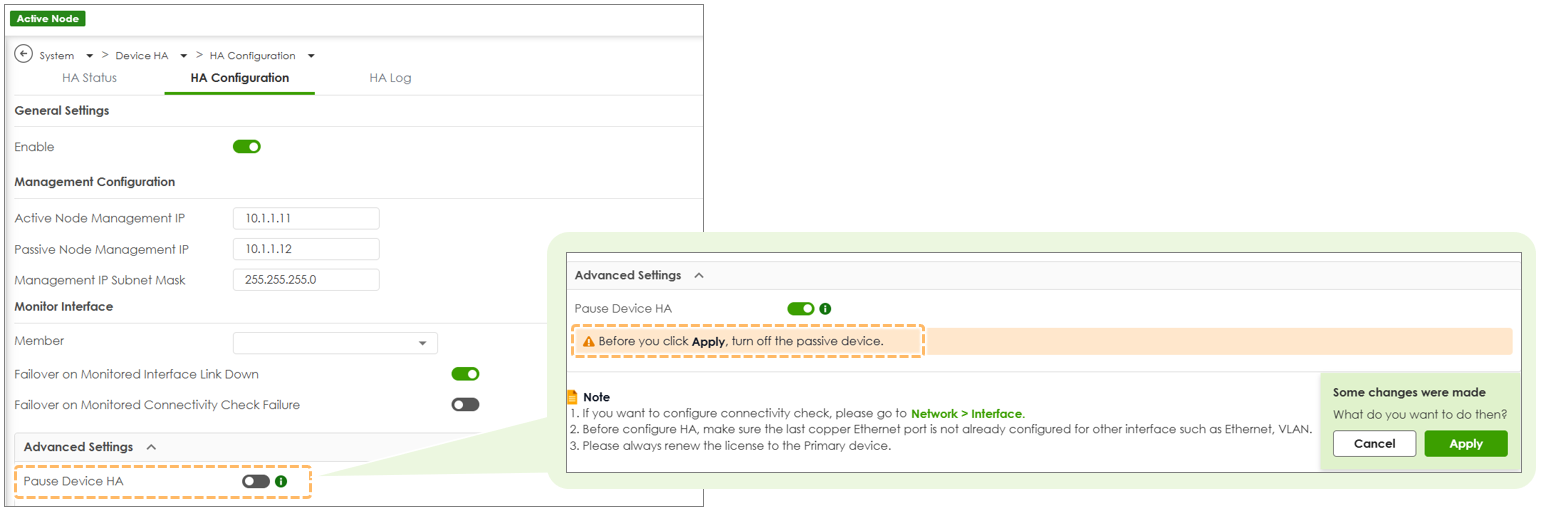The width and height of the screenshot is (1542, 510).
Task: Open the HA Log tab
Action: (x=390, y=78)
